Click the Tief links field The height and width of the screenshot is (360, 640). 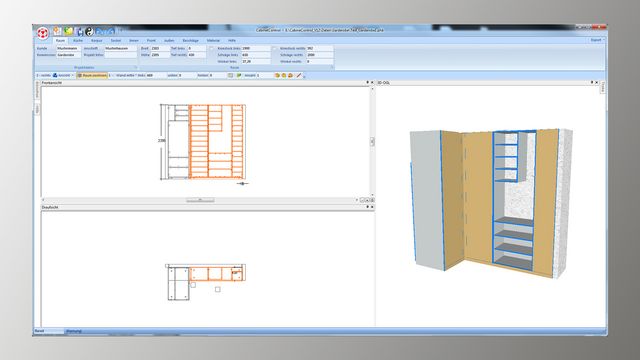tap(196, 48)
